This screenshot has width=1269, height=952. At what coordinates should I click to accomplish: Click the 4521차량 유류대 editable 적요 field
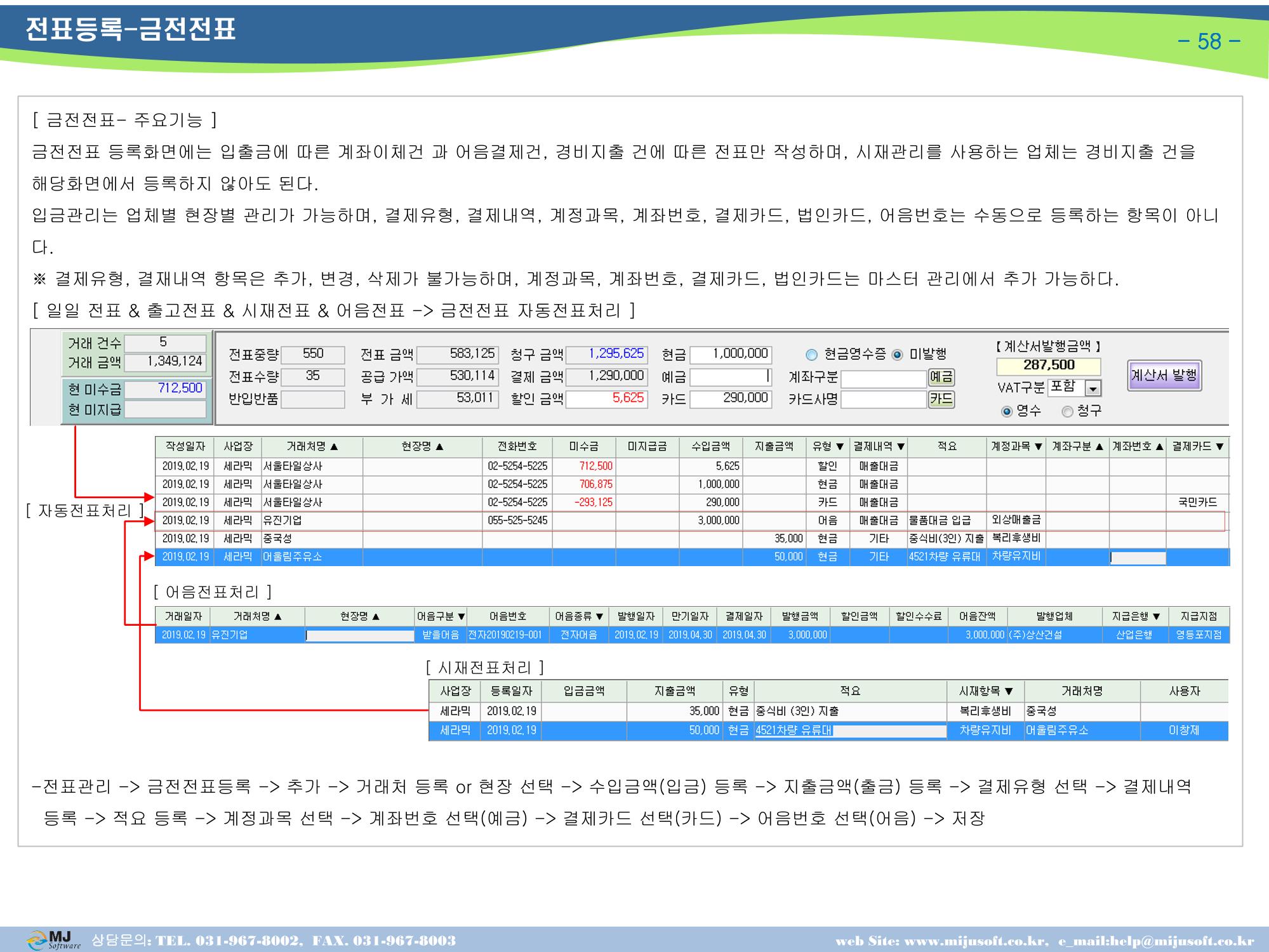[850, 731]
